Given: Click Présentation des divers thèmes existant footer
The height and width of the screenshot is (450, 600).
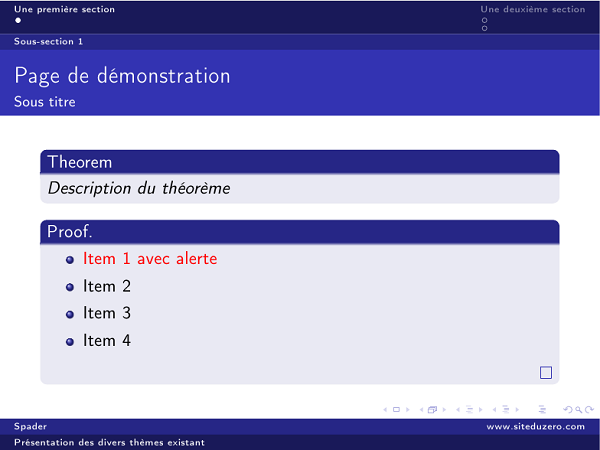Looking at the screenshot, I should coord(109,442).
